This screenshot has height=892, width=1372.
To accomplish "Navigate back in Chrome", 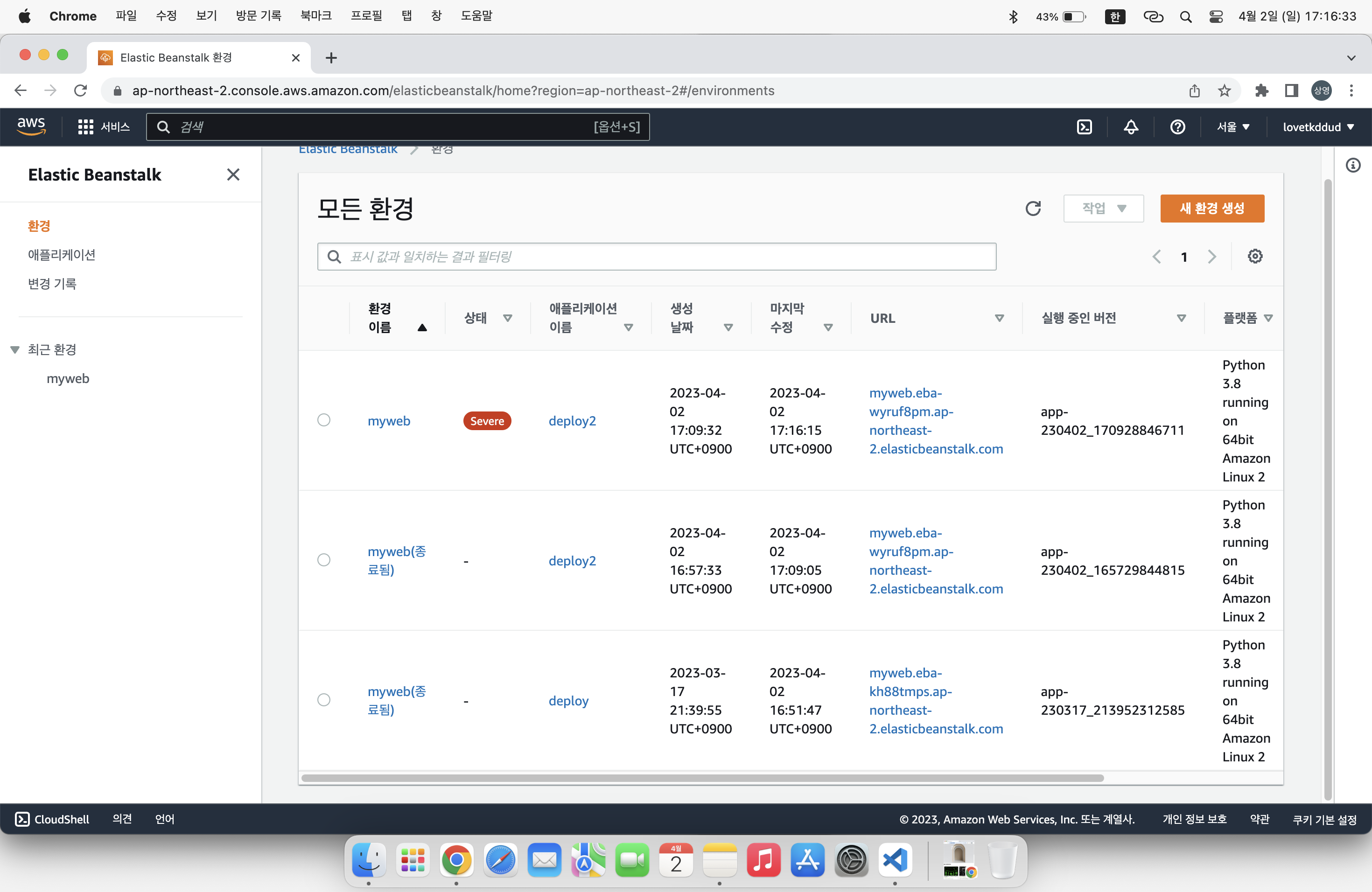I will (21, 91).
